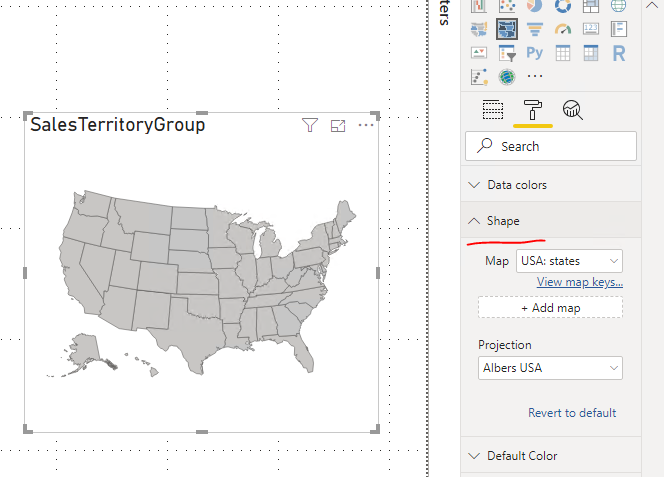
Task: Click the filter funnel icon on visual header
Action: (310, 125)
